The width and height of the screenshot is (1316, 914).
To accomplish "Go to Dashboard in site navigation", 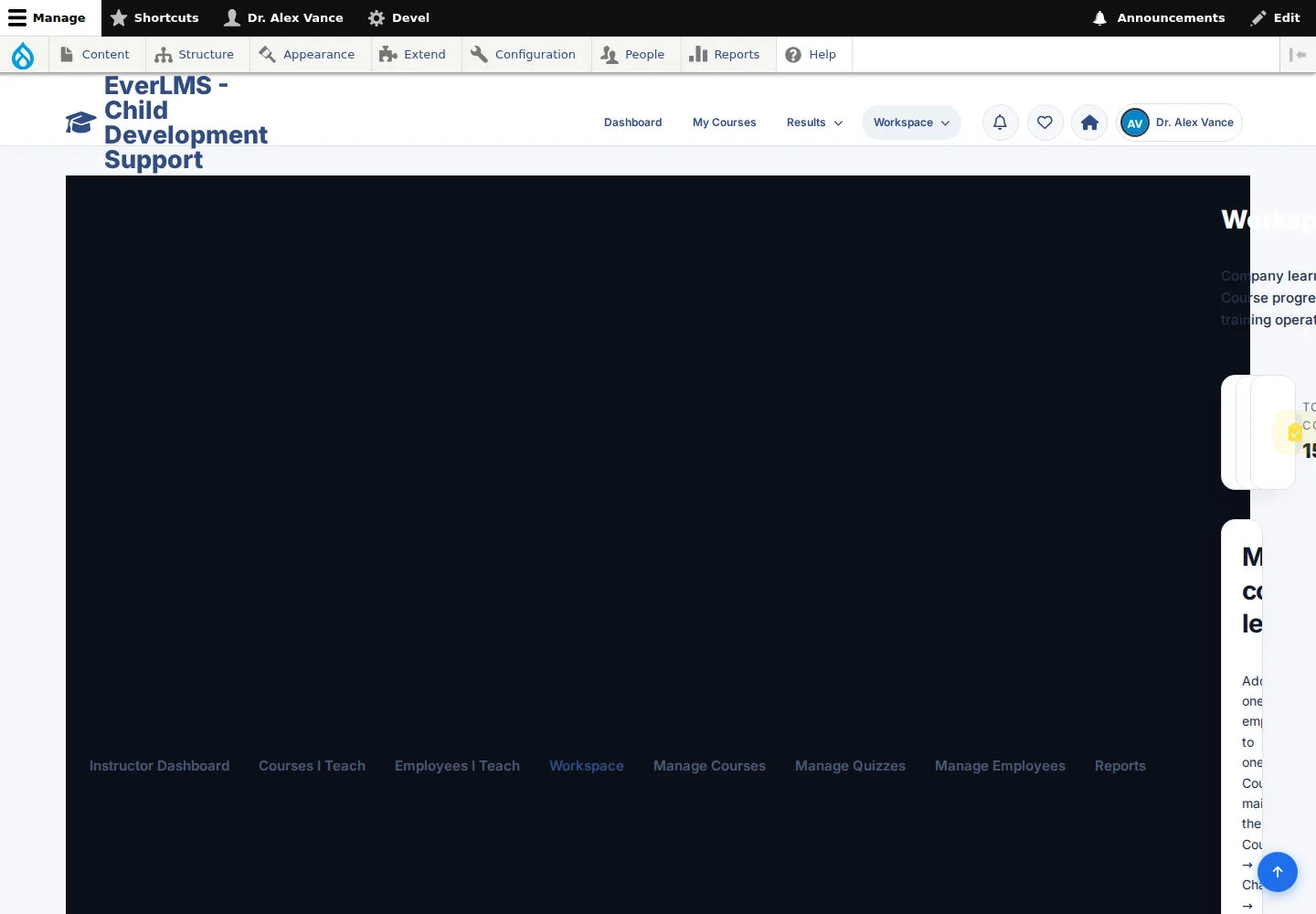I will click(x=632, y=122).
